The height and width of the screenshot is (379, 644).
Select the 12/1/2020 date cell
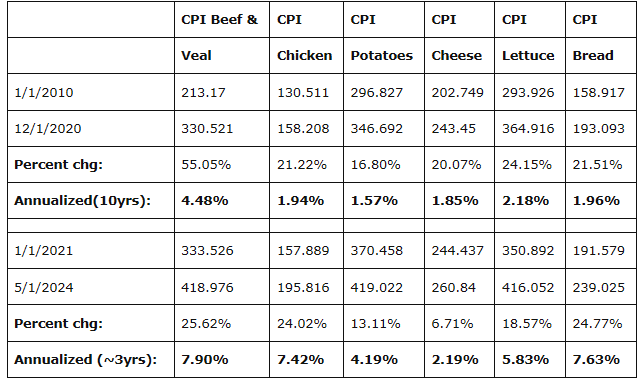click(x=91, y=129)
